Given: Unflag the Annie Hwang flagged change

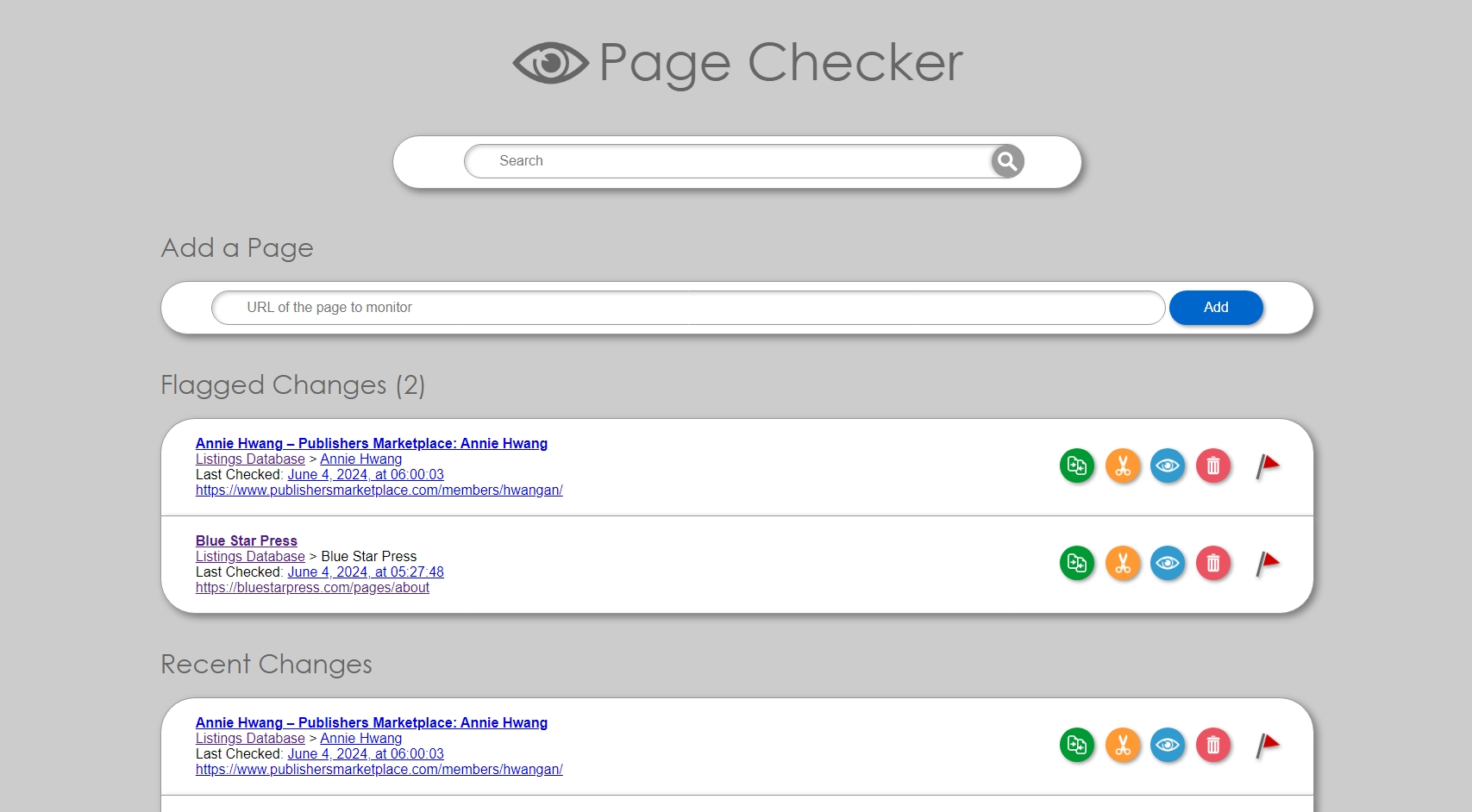Looking at the screenshot, I should [1268, 465].
